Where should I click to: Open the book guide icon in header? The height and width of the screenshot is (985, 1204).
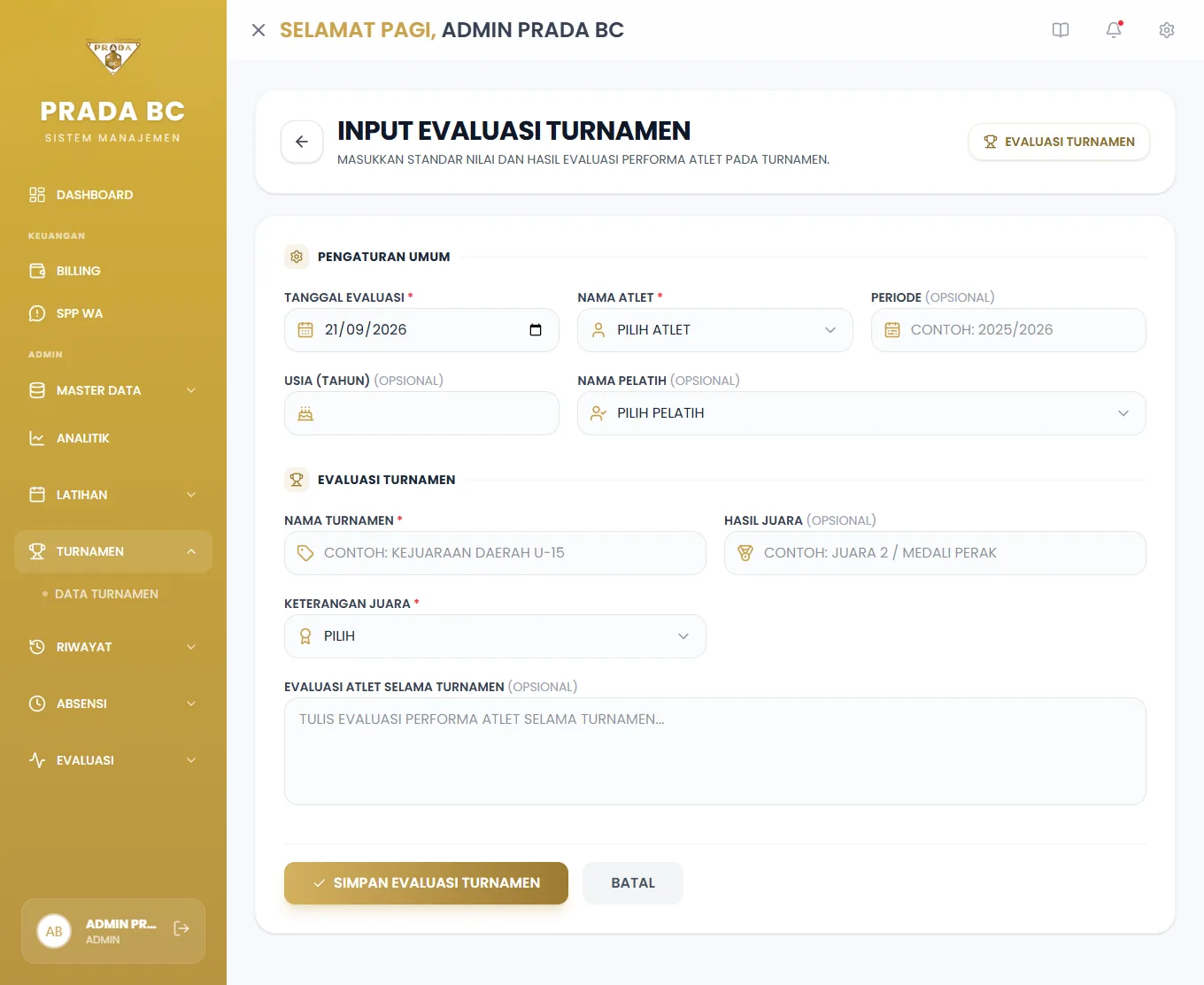coord(1061,30)
